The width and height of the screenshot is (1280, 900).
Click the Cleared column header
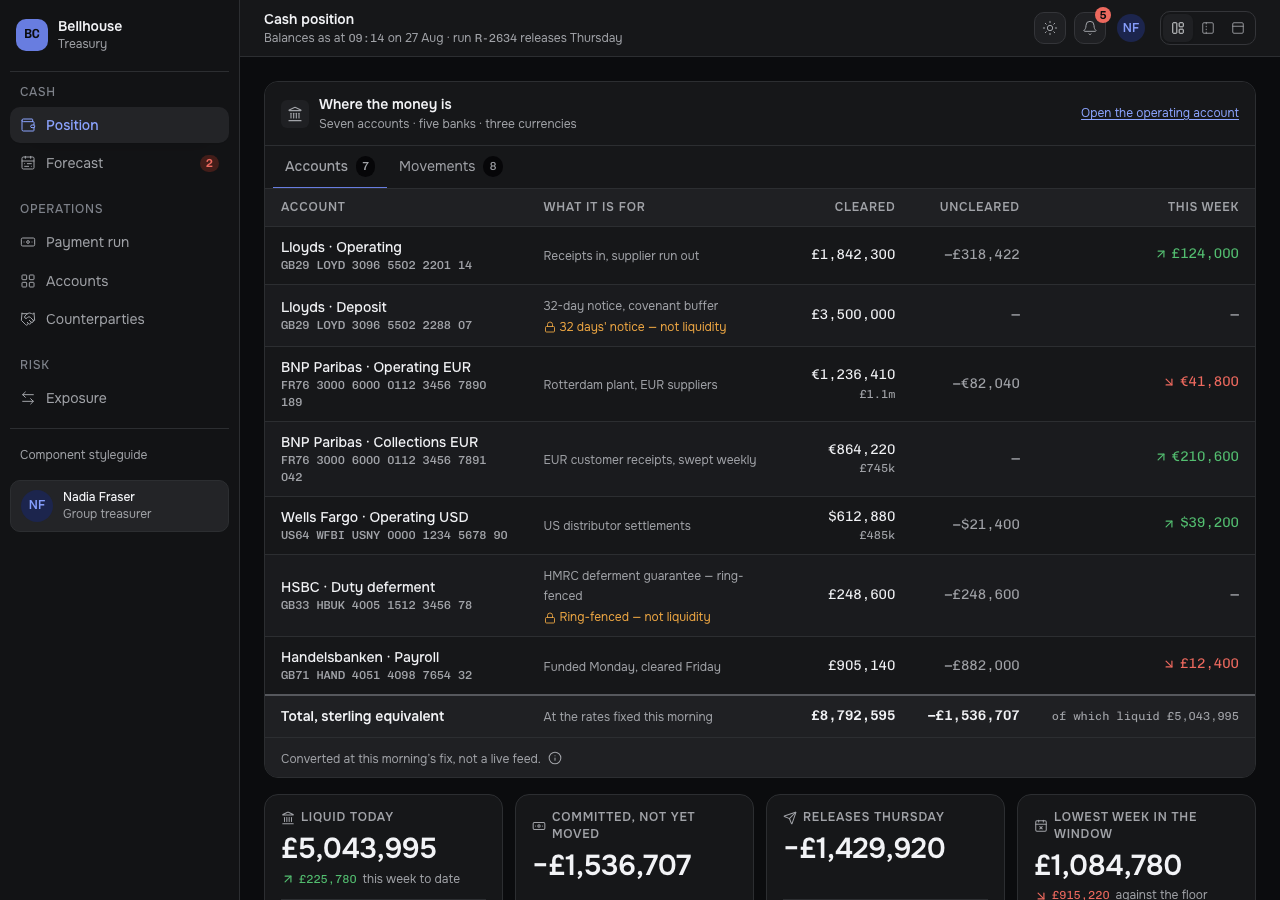click(x=865, y=207)
